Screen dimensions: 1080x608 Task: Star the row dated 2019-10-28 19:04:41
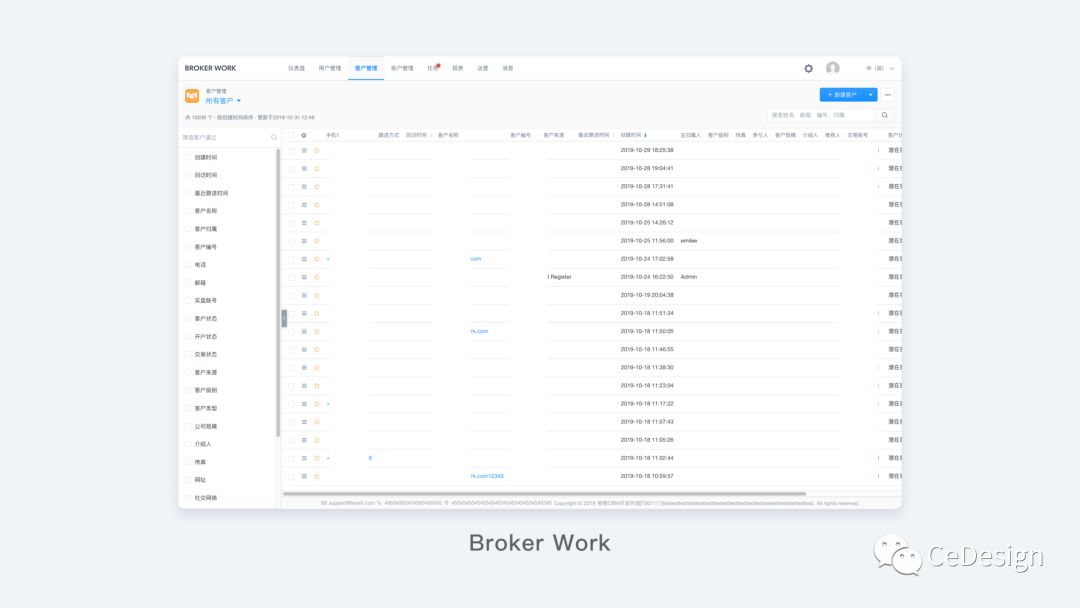(317, 168)
